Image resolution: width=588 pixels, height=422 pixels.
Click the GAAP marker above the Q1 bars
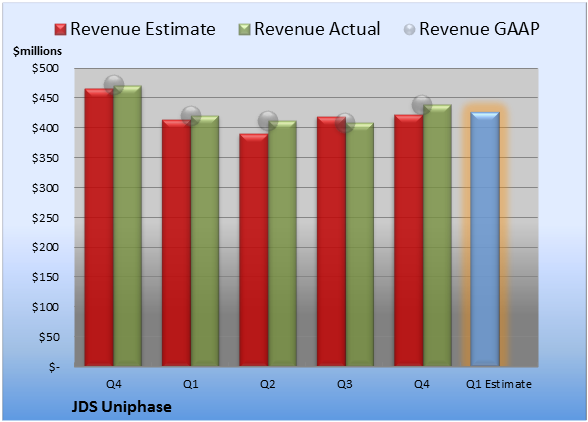coord(191,116)
